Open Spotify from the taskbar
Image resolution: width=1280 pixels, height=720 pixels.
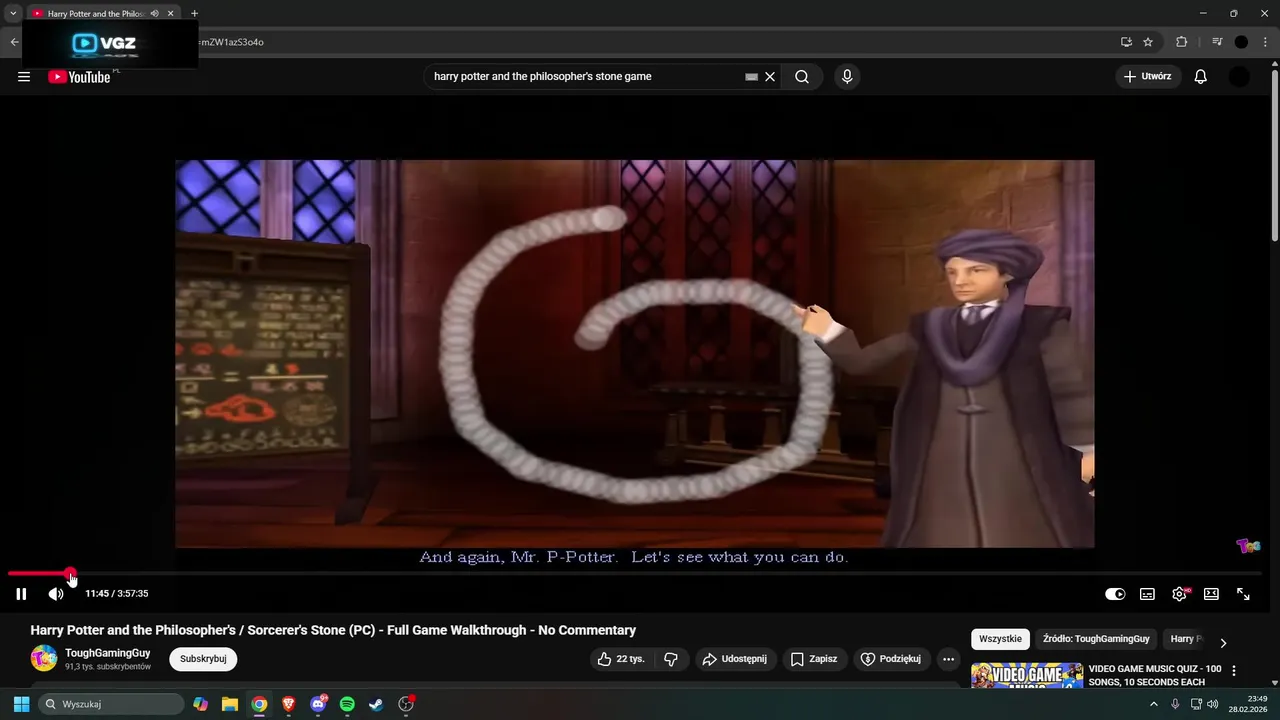347,704
